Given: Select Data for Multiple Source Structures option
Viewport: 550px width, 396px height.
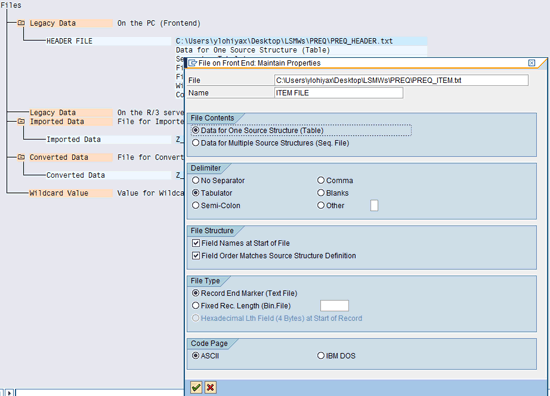Looking at the screenshot, I should [x=196, y=143].
